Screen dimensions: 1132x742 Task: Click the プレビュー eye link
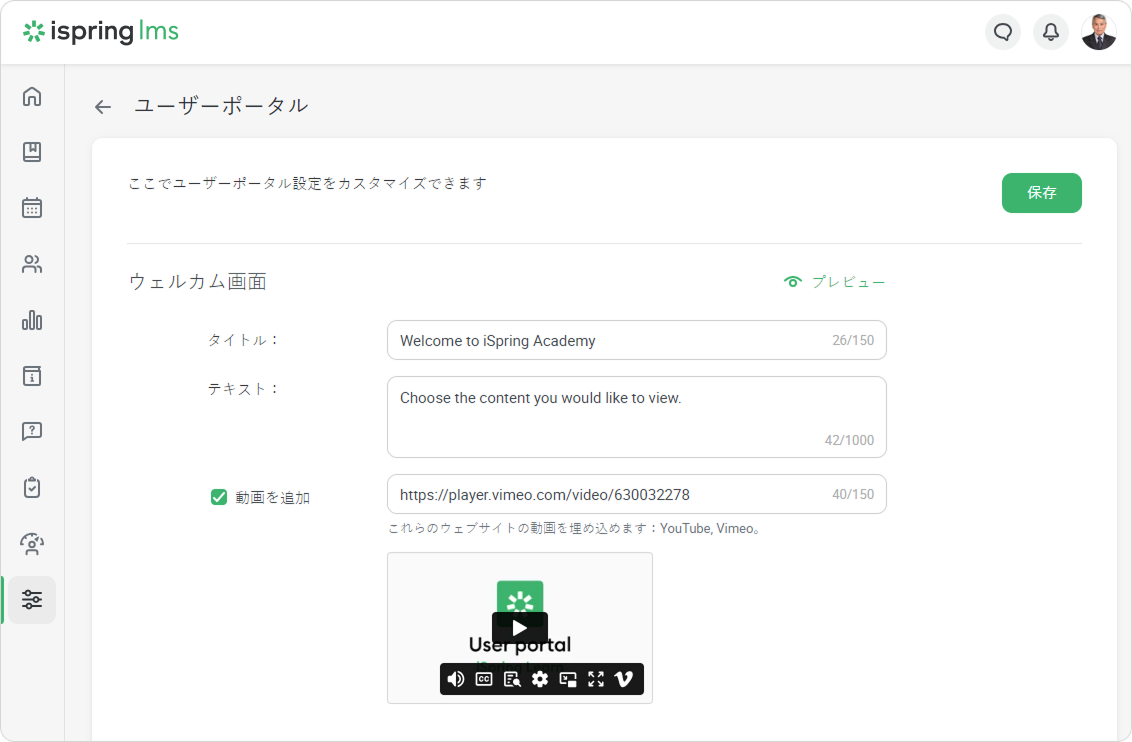pyautogui.click(x=835, y=282)
